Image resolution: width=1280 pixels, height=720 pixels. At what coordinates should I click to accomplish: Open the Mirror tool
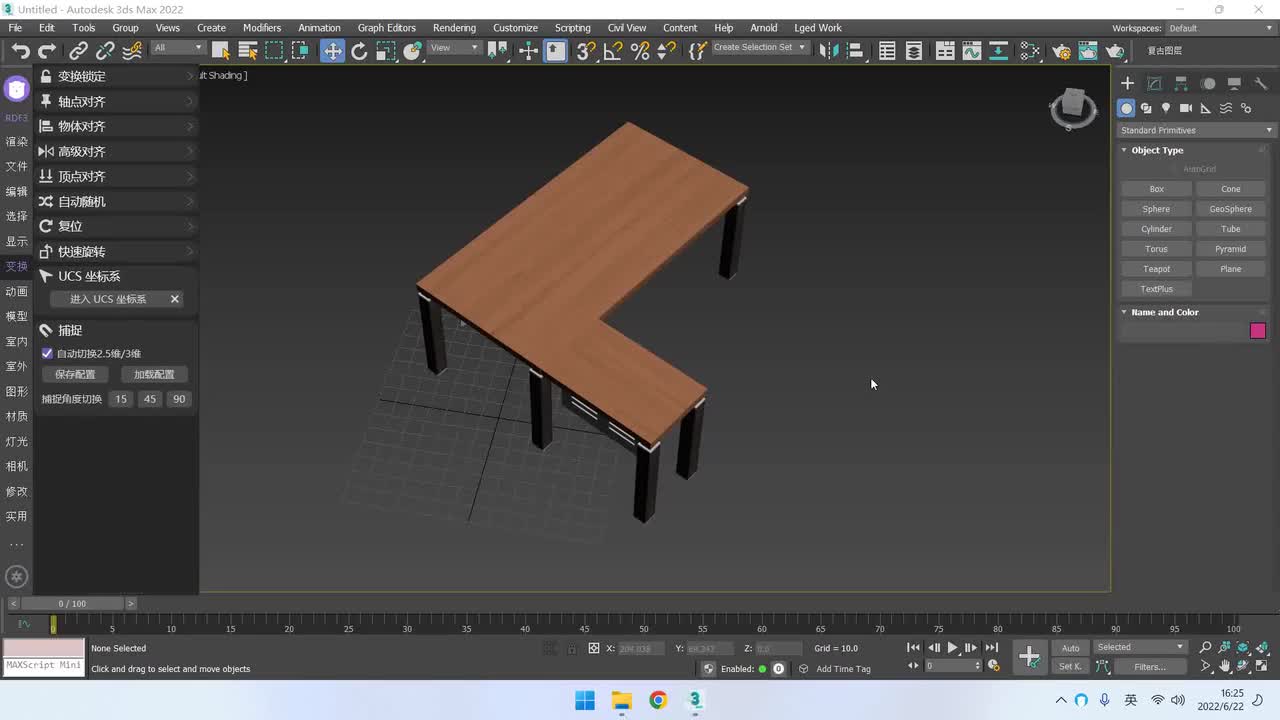coord(828,51)
